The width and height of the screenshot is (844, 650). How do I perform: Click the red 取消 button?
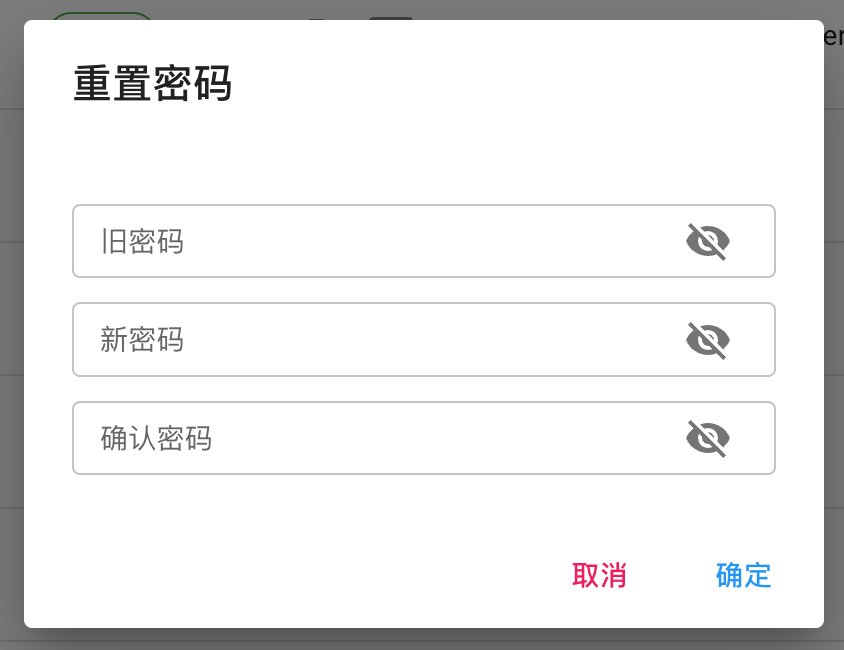click(x=599, y=575)
